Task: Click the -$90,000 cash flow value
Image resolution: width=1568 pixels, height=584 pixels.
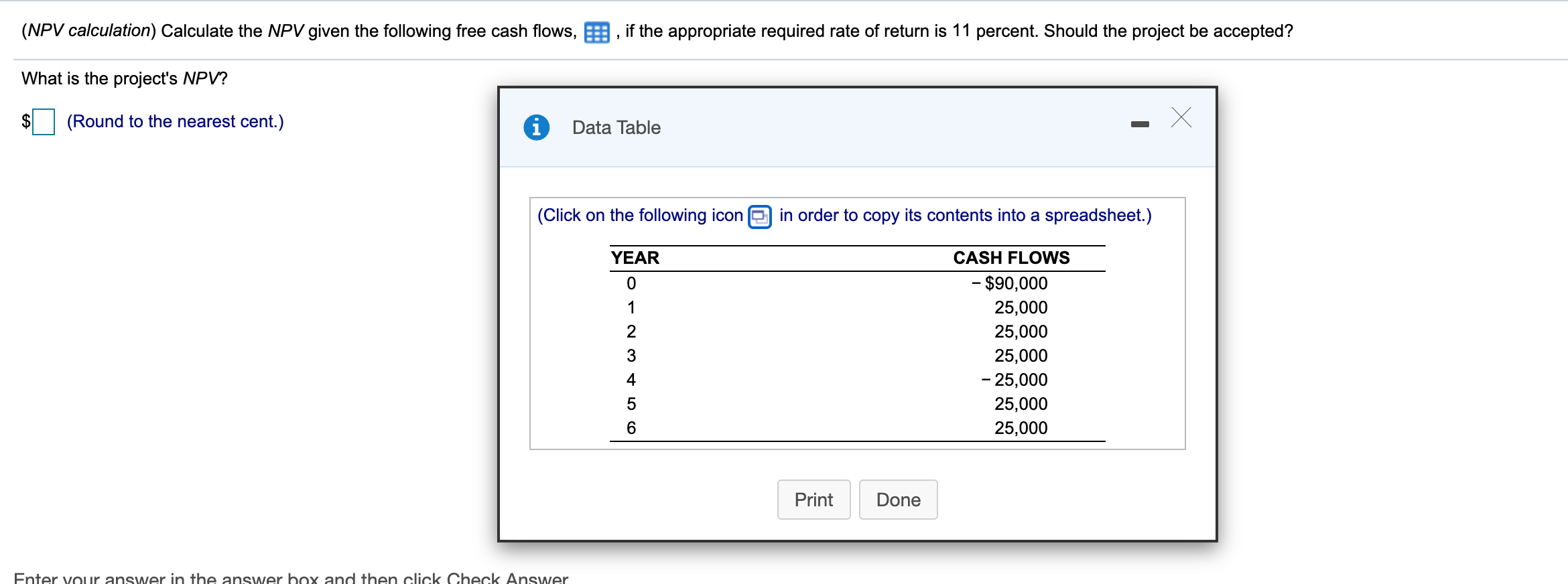Action: point(1014,283)
